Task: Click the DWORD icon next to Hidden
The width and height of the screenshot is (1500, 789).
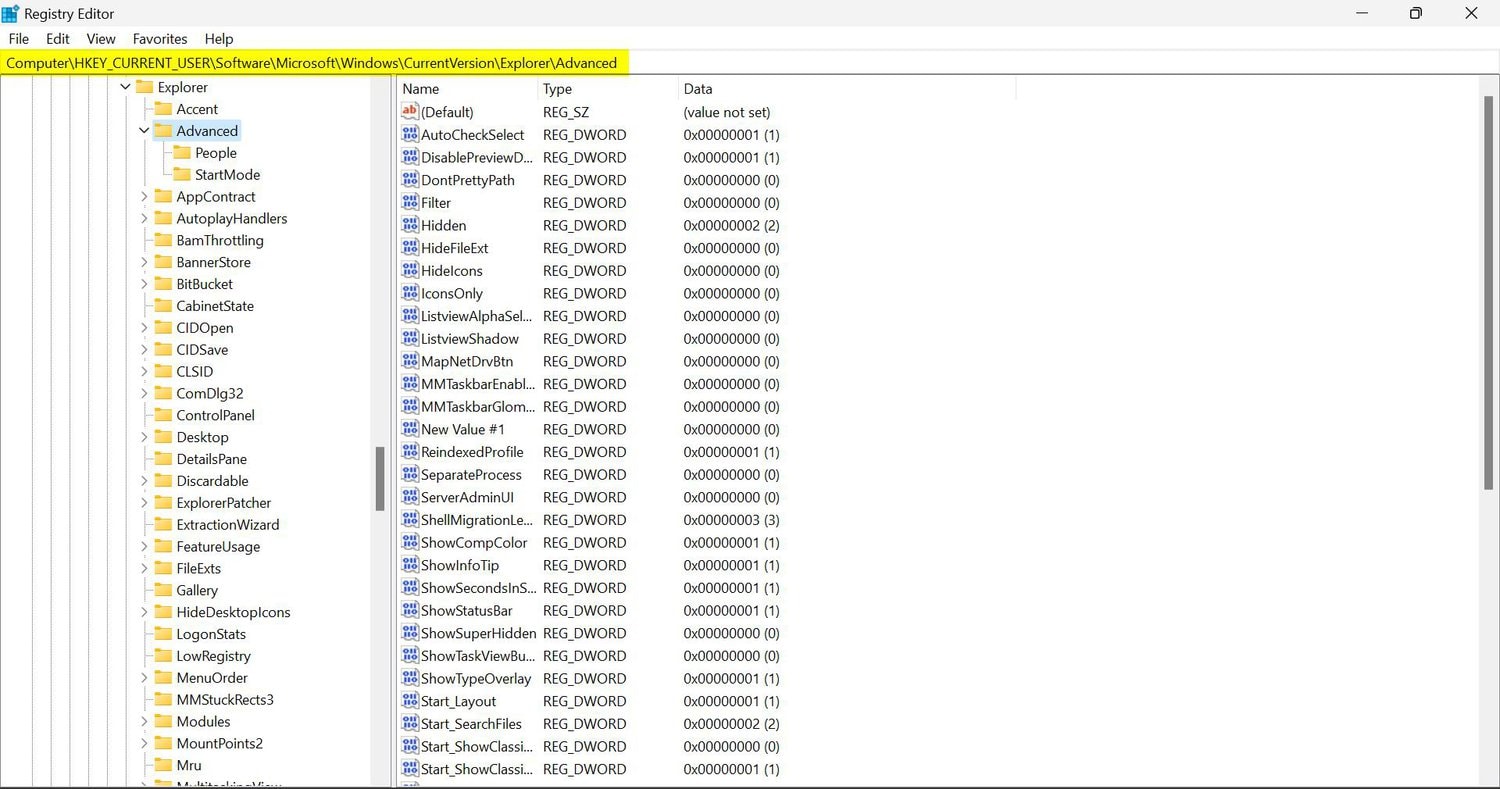Action: click(409, 225)
